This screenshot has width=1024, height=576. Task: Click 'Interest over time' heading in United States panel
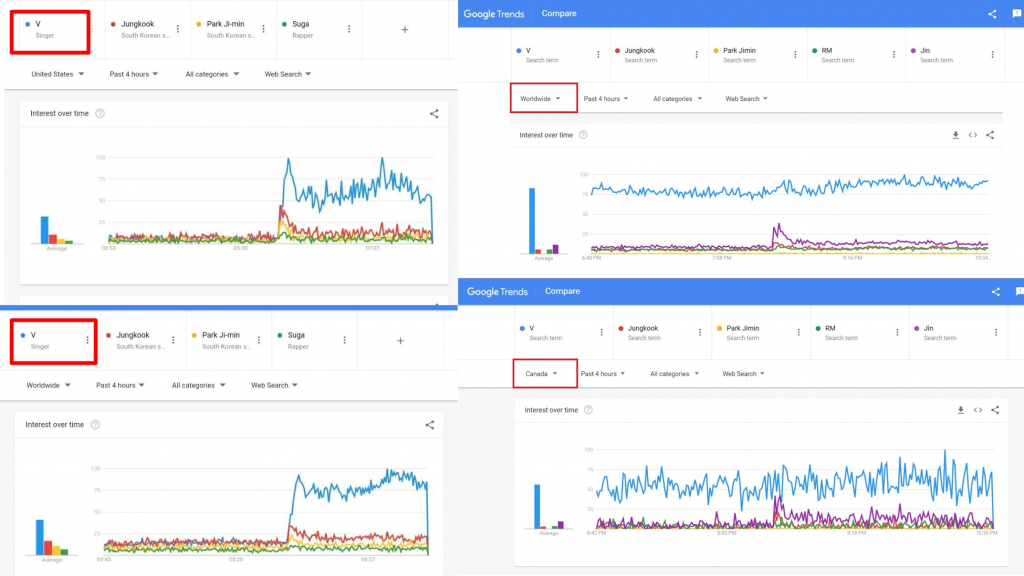tap(59, 114)
